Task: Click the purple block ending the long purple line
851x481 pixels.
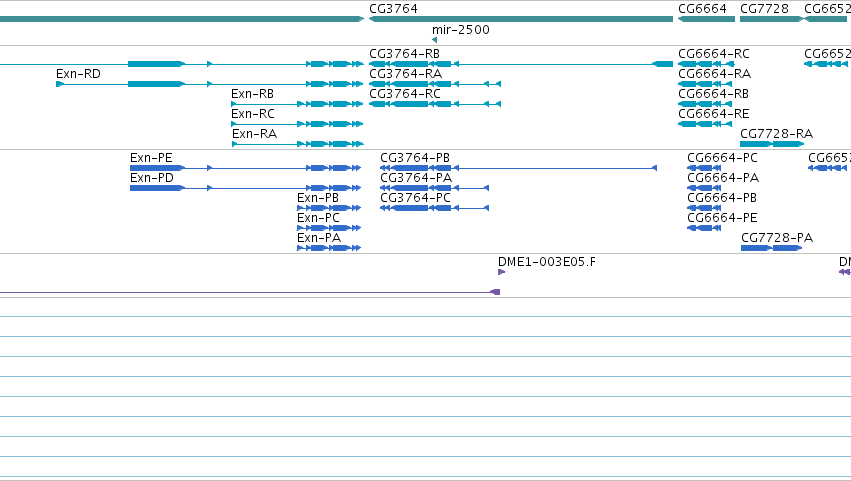Action: tap(495, 292)
